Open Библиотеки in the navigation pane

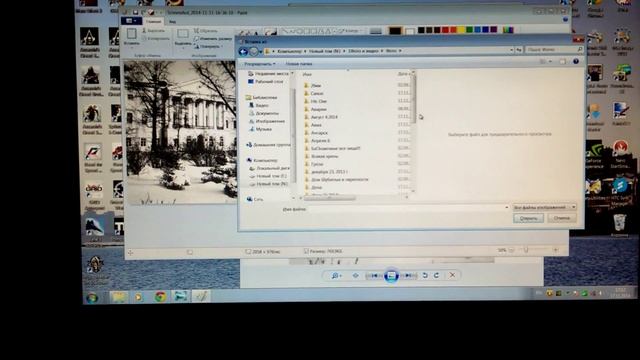pyautogui.click(x=261, y=98)
